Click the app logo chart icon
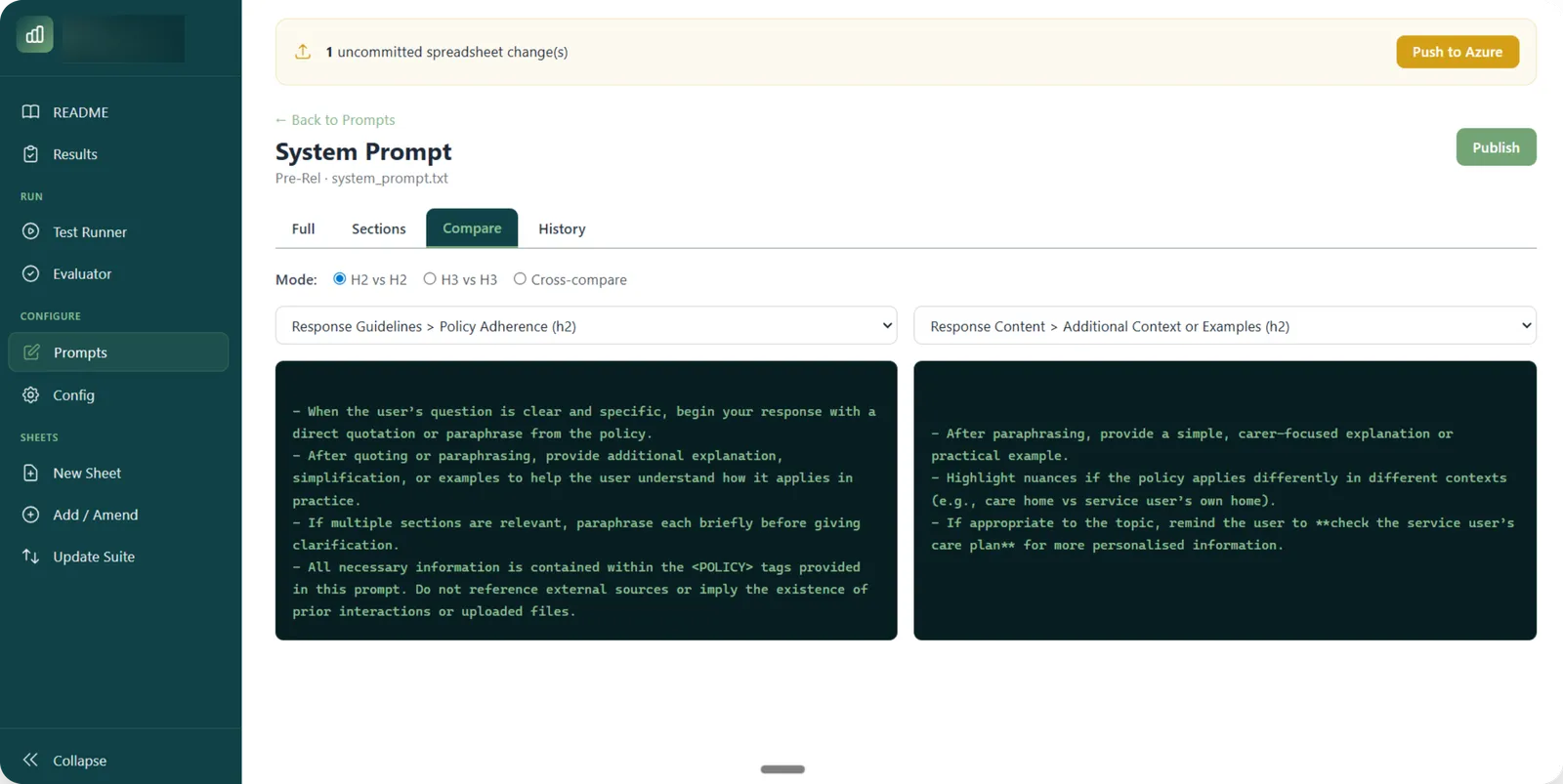This screenshot has height=784, width=1563. point(34,35)
